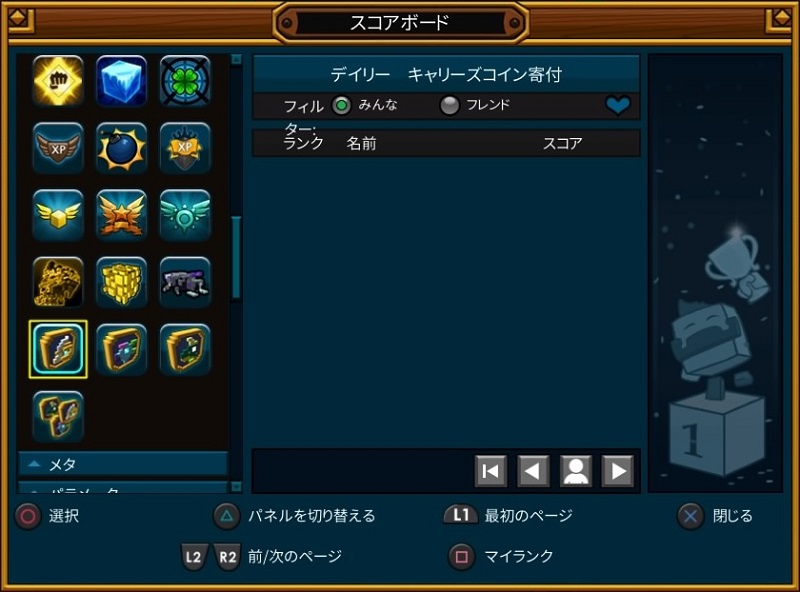Go to the next leaderboard page
The height and width of the screenshot is (592, 800).
click(x=618, y=471)
